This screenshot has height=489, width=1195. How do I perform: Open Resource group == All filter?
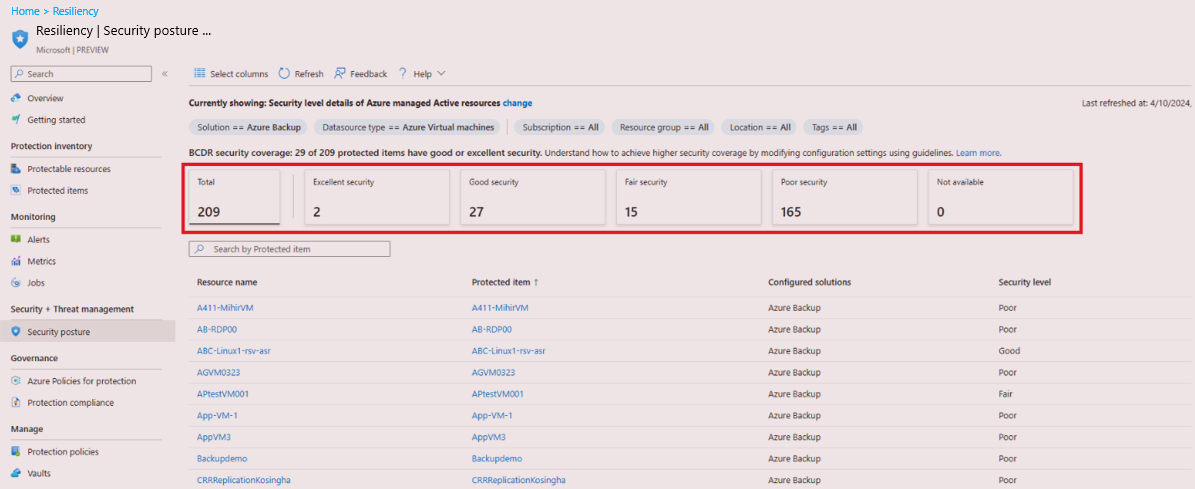pos(663,127)
